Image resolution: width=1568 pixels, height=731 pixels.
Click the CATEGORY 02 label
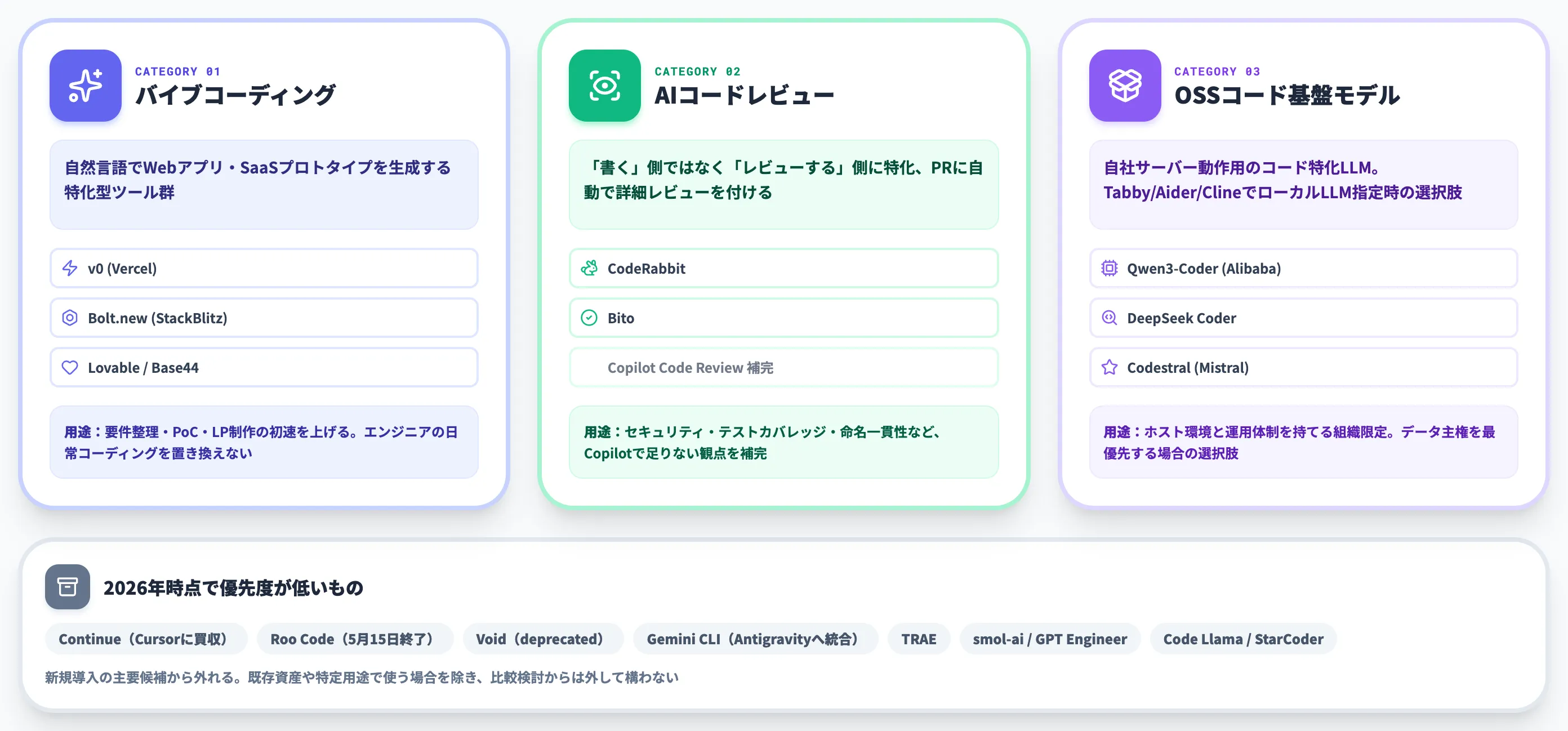click(x=698, y=71)
